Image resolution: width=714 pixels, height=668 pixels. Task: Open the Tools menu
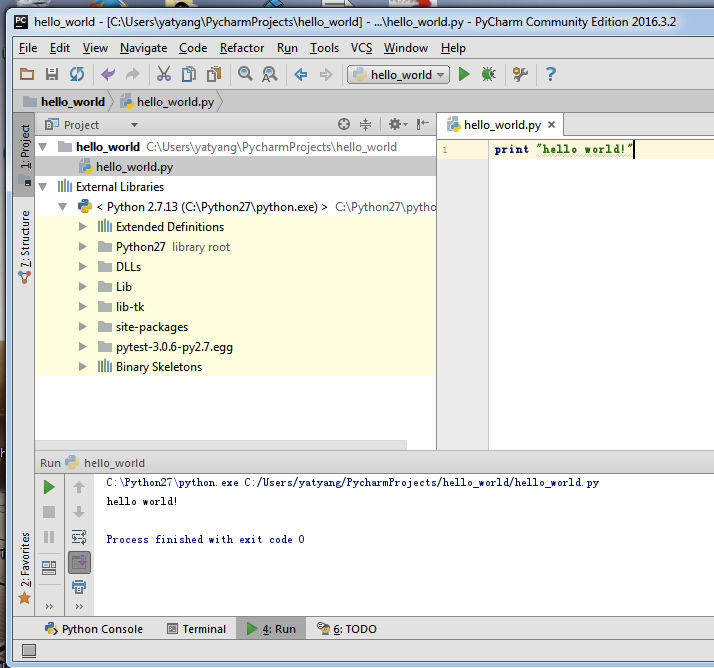324,48
